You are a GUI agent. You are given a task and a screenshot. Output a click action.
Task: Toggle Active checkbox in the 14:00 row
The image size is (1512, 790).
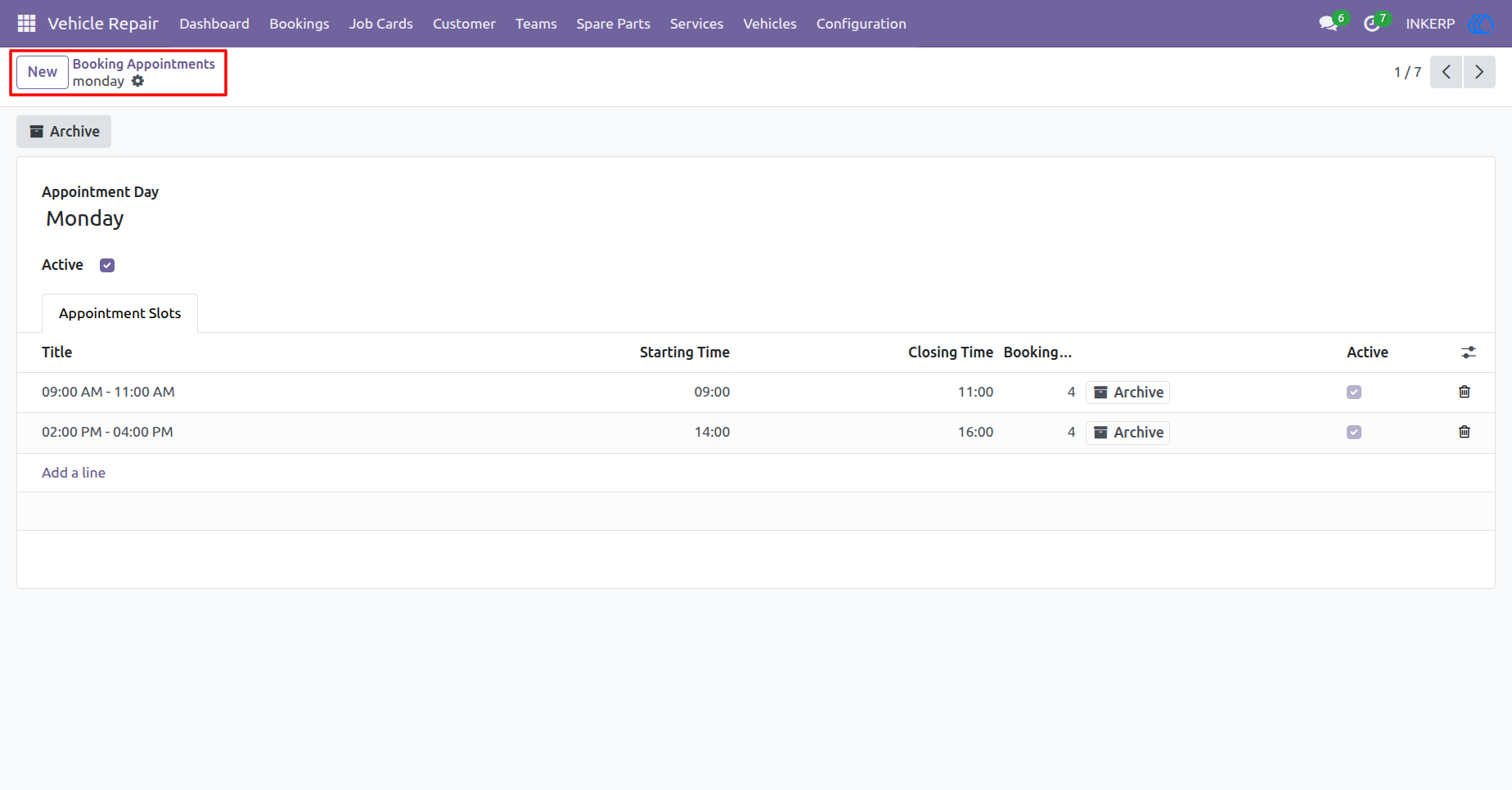click(x=1354, y=433)
